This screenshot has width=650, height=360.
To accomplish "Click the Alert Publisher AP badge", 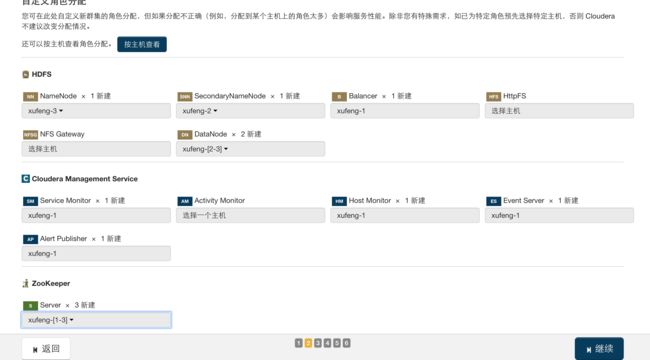I will pyautogui.click(x=30, y=239).
